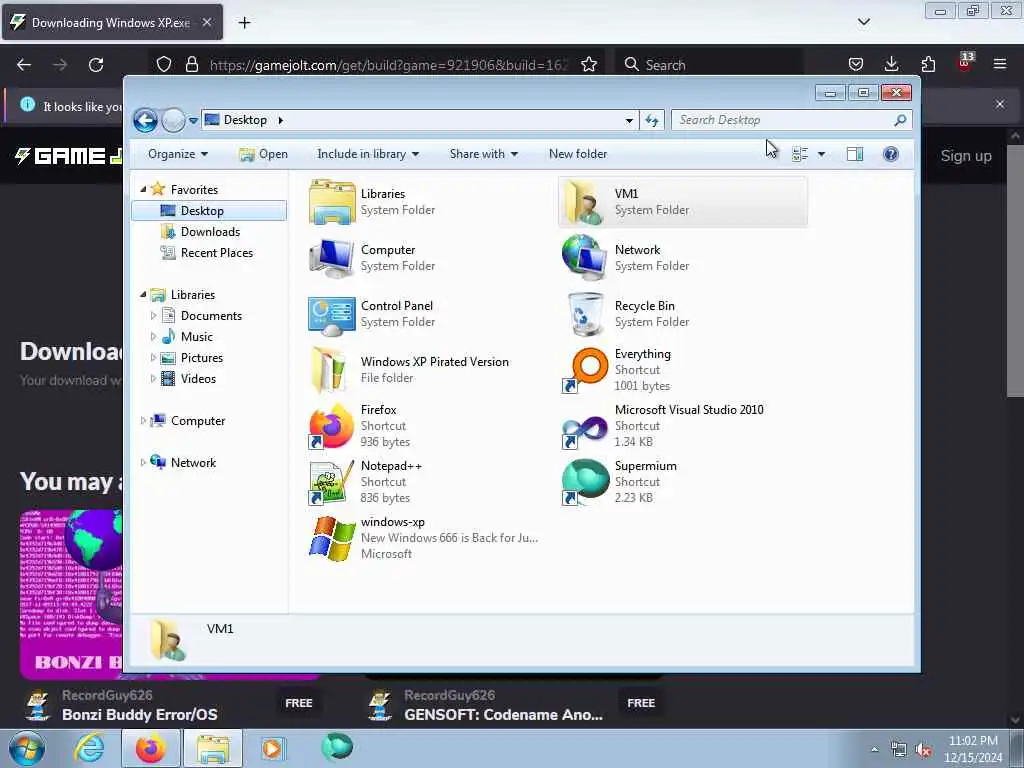Select Downloads under Favorites

click(x=210, y=232)
